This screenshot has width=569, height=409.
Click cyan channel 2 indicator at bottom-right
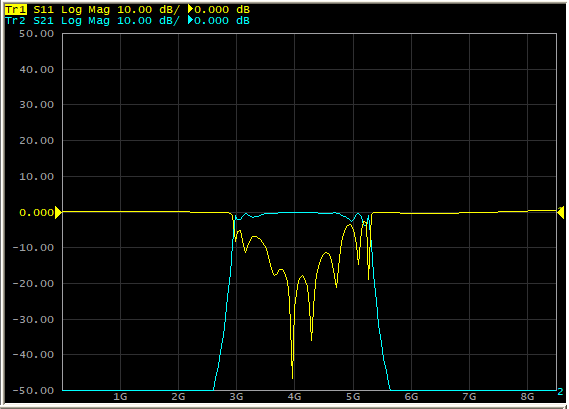pyautogui.click(x=560, y=392)
